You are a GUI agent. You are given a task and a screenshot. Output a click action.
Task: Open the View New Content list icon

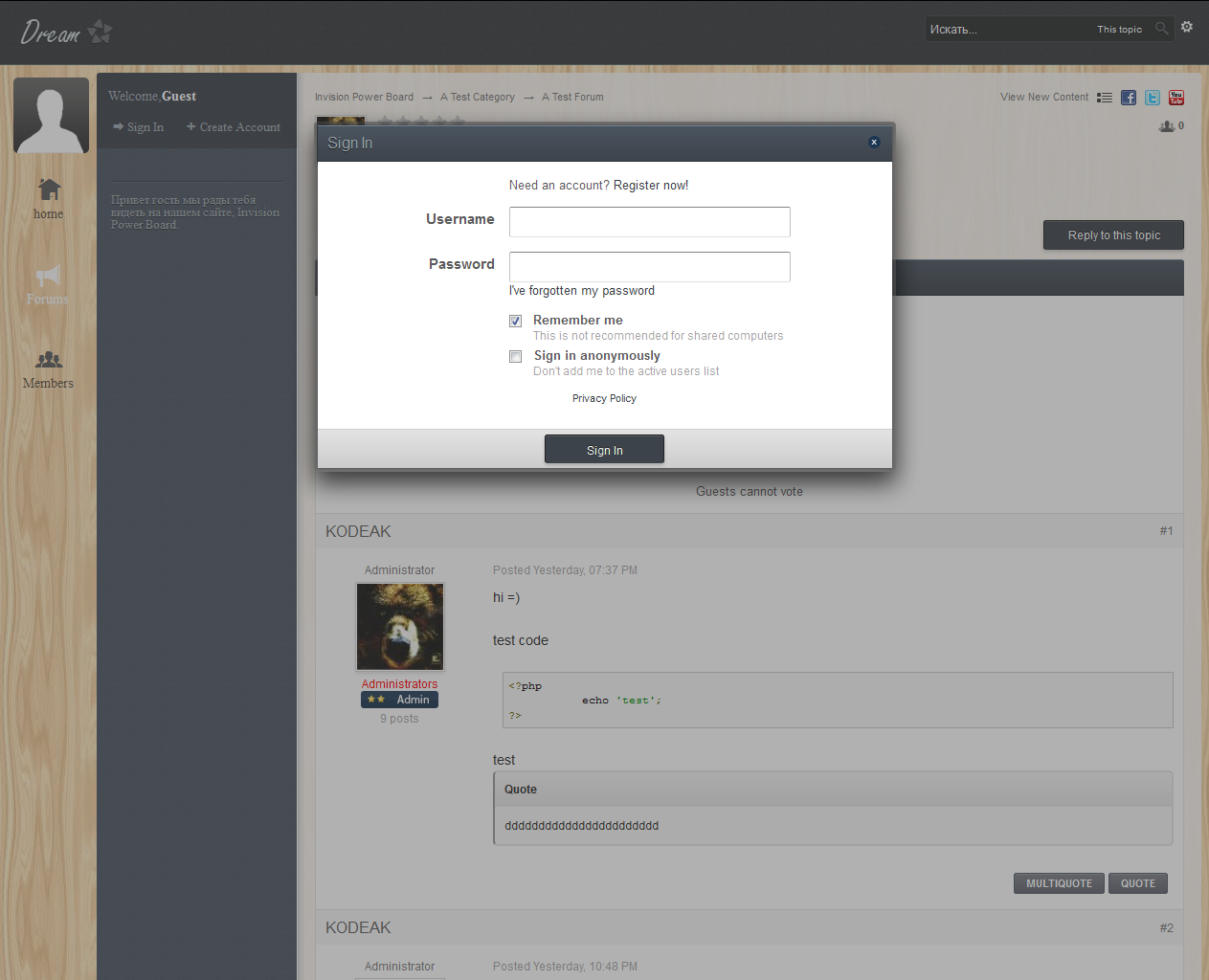pos(1105,98)
